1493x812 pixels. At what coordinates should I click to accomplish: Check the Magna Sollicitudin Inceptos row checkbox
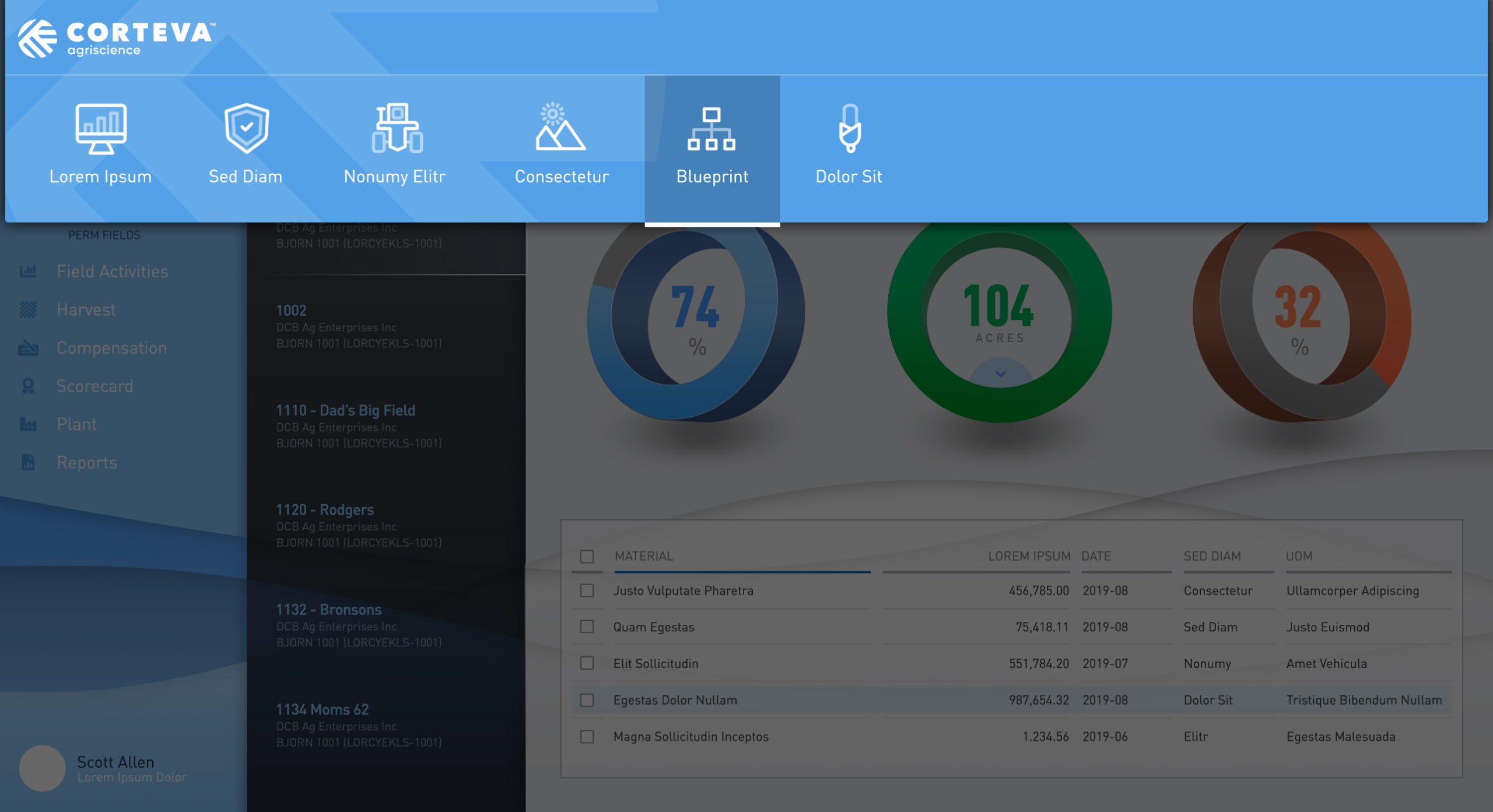point(587,737)
